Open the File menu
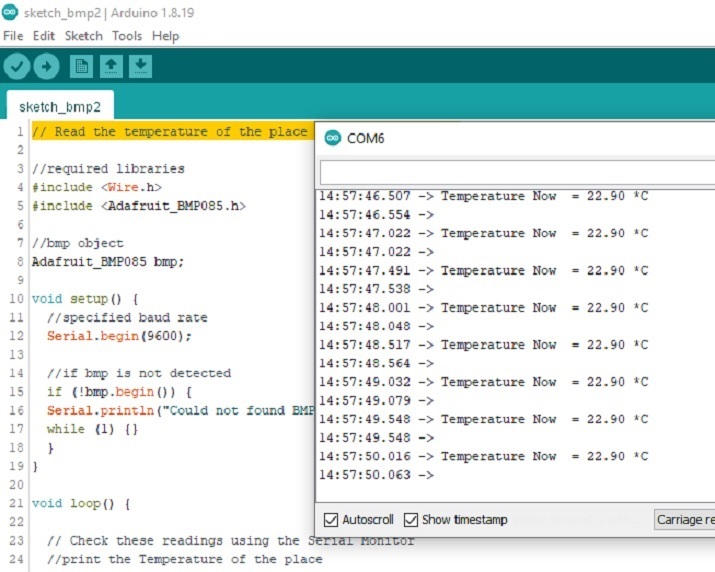 13,36
